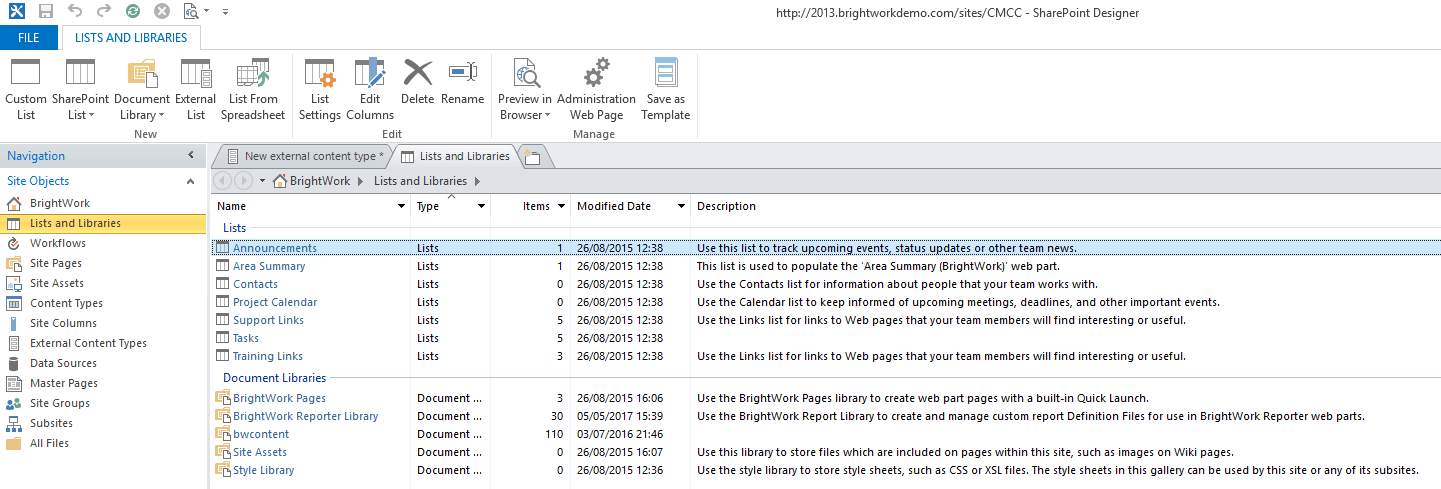Create a new Custom List
The height and width of the screenshot is (489, 1441).
pos(26,90)
